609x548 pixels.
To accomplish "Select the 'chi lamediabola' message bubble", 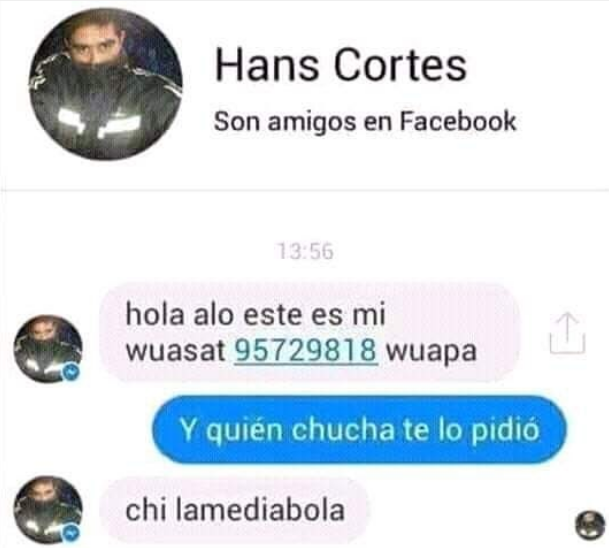I will [234, 510].
